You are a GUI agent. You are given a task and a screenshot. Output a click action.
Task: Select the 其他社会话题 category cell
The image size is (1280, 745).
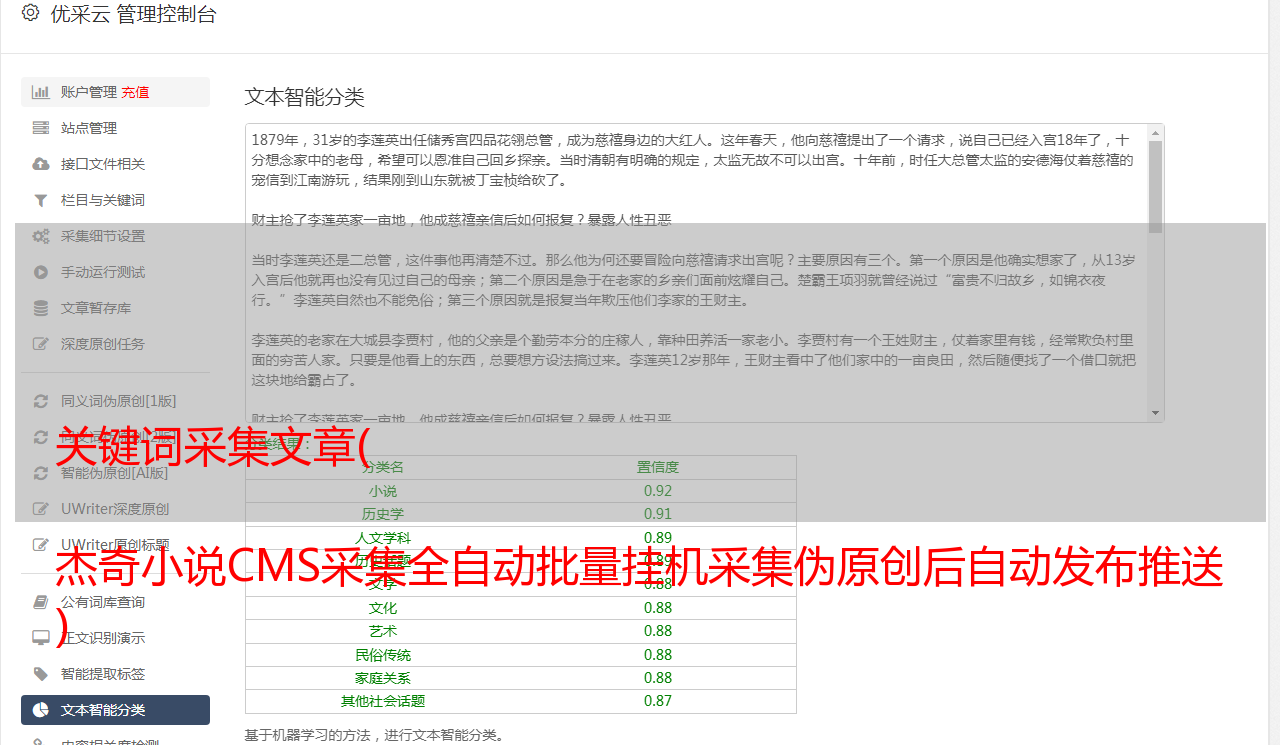pos(383,701)
